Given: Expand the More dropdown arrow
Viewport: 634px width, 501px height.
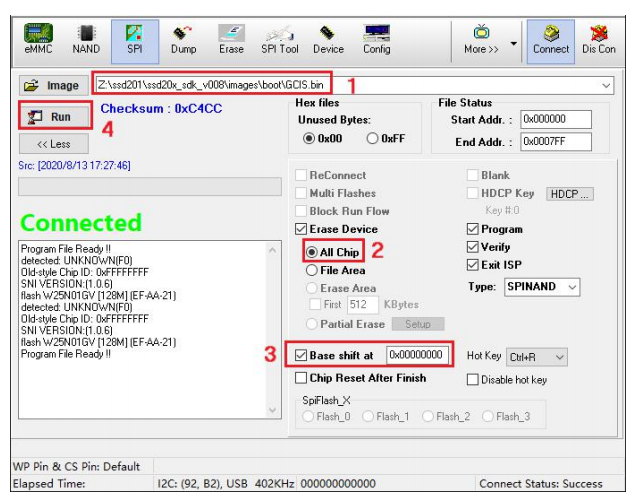Looking at the screenshot, I should pos(514,43).
